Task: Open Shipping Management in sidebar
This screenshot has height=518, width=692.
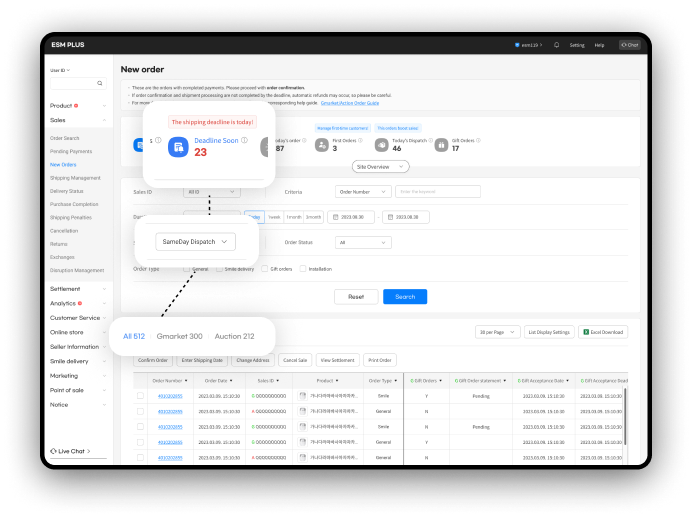Action: coord(75,177)
